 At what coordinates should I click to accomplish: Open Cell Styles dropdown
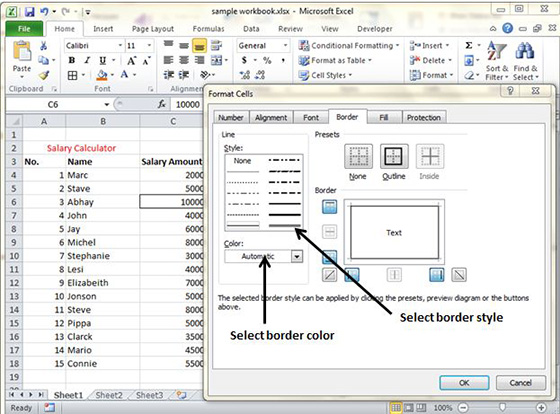point(325,75)
